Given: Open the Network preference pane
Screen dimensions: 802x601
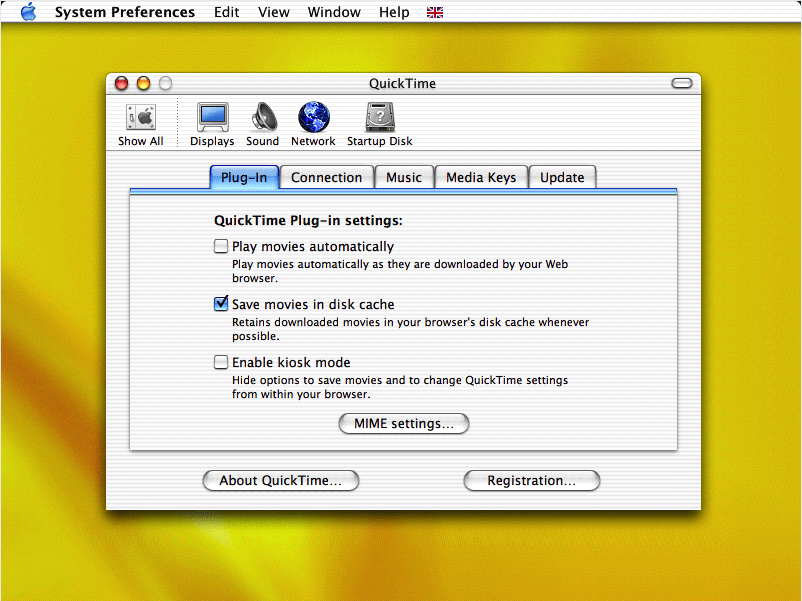Looking at the screenshot, I should click(x=313, y=116).
